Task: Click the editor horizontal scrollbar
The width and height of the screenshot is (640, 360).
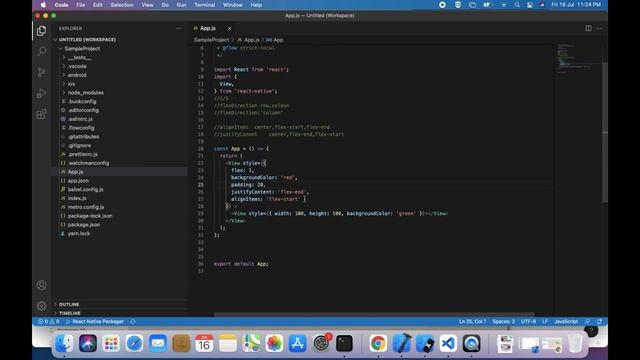Action: [x=374, y=315]
